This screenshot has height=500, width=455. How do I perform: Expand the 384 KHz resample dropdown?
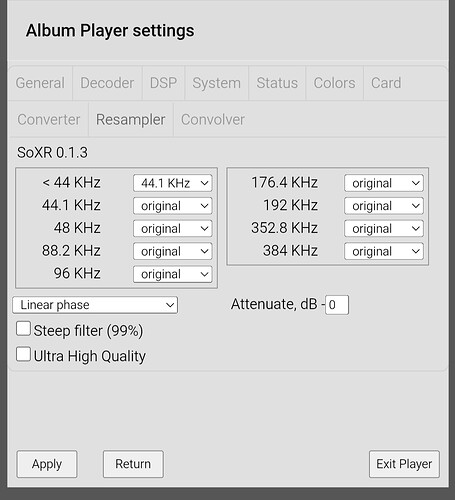pos(384,251)
